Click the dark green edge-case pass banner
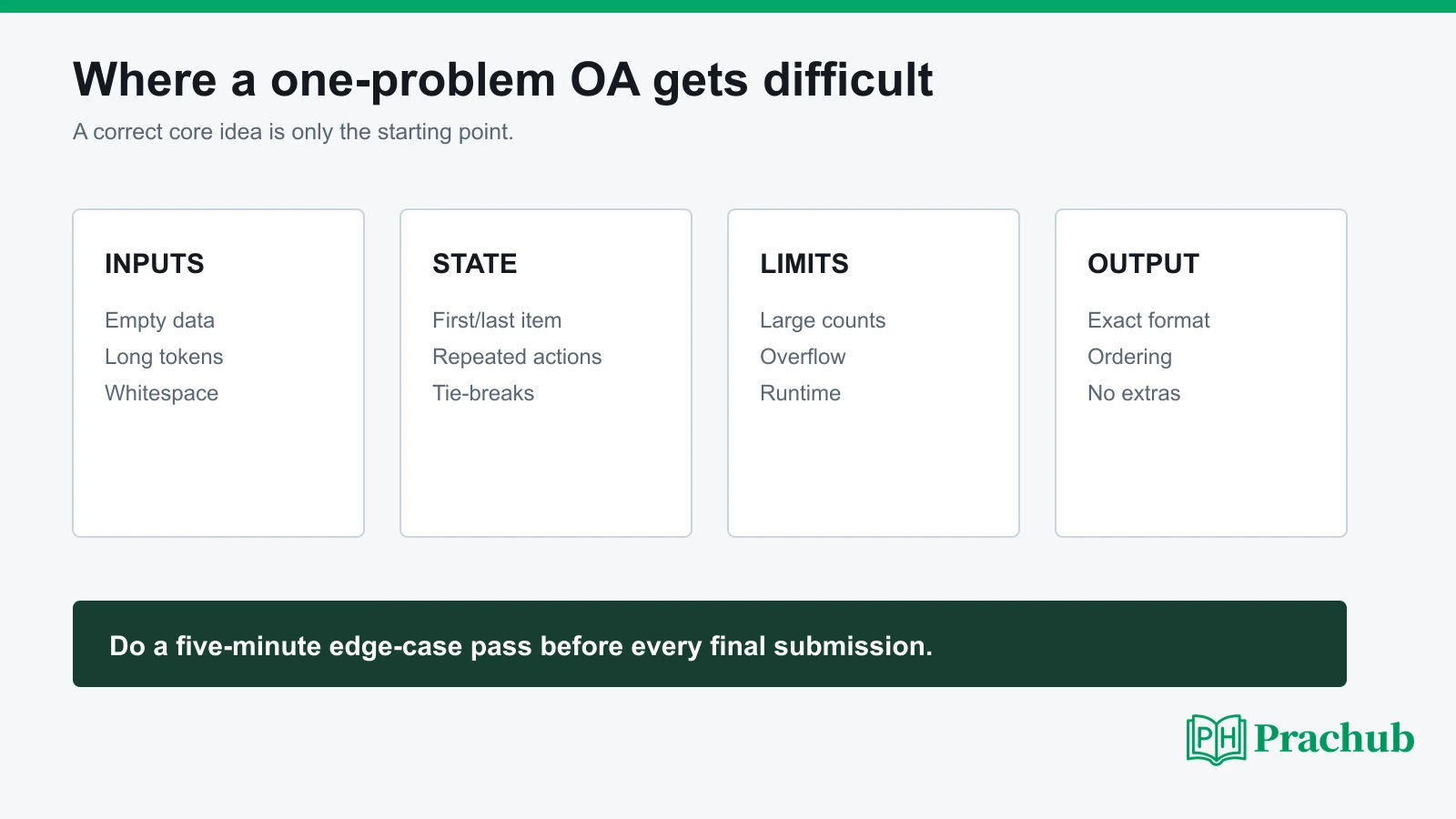Viewport: 1456px width, 819px height. [x=710, y=643]
